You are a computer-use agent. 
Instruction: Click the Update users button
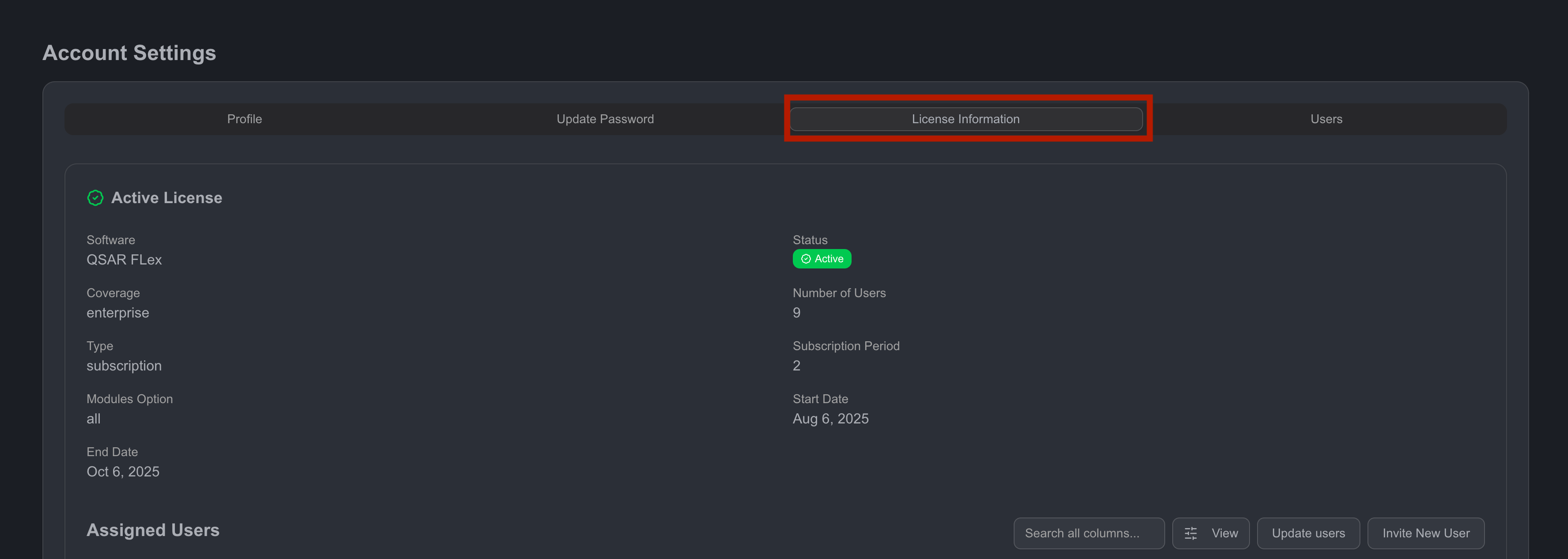(1308, 533)
